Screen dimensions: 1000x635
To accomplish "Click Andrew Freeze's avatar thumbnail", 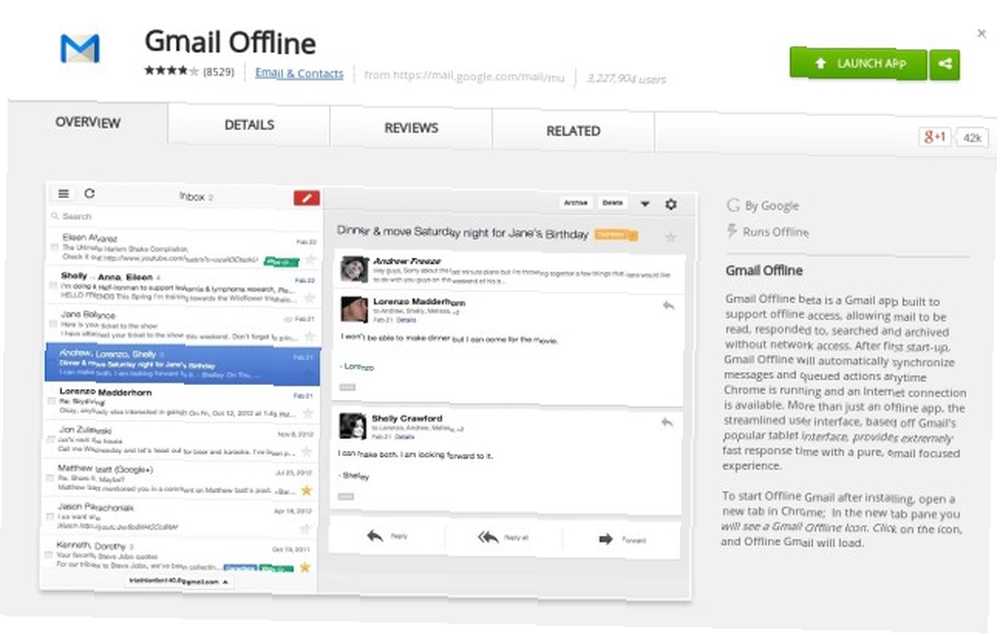I will tap(355, 269).
